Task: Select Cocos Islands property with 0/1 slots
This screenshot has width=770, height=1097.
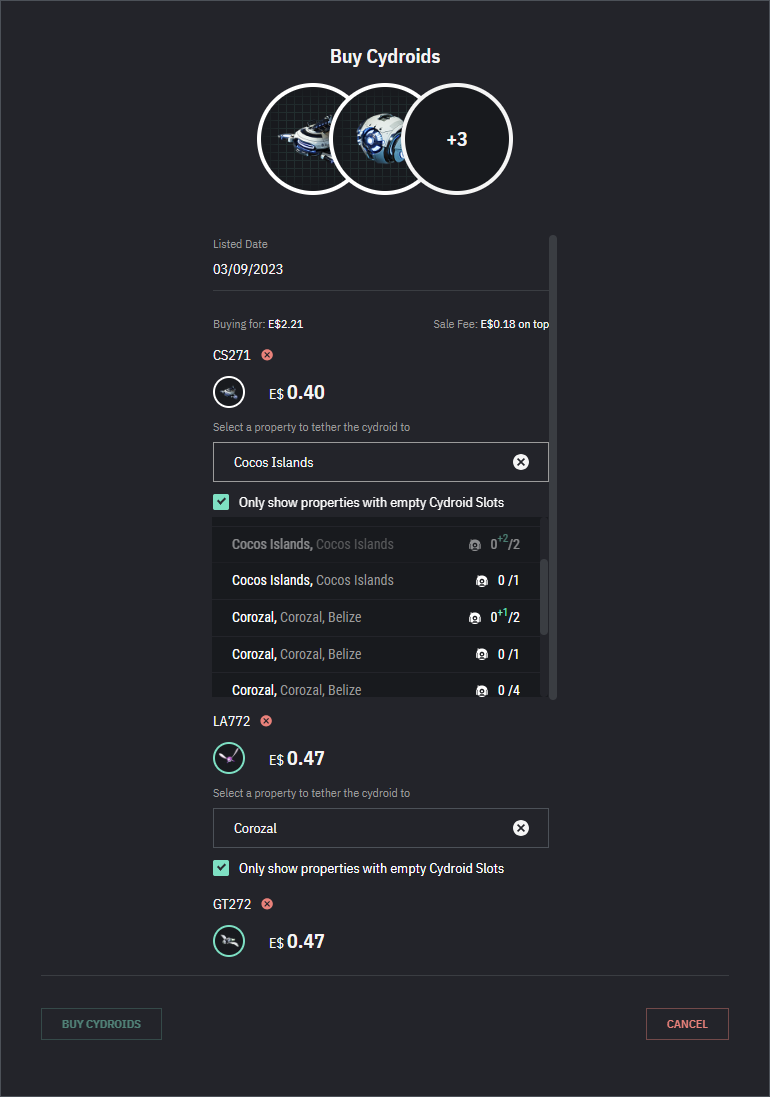Action: (x=375, y=581)
